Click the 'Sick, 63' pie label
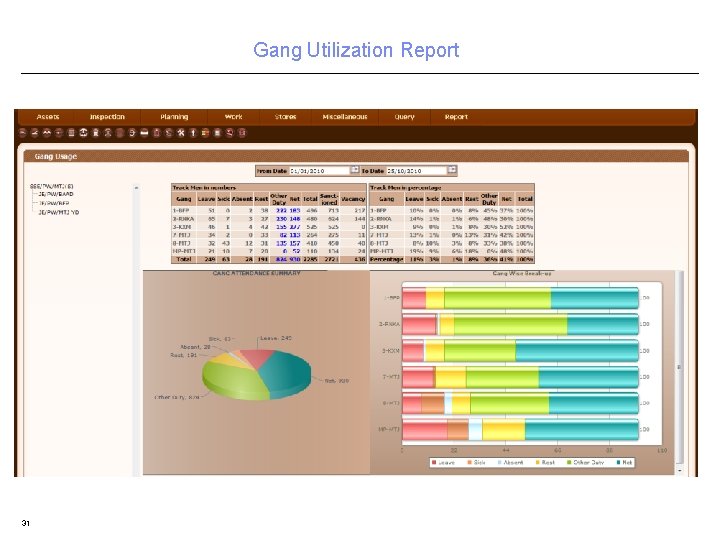The height and width of the screenshot is (540, 720). [x=219, y=339]
